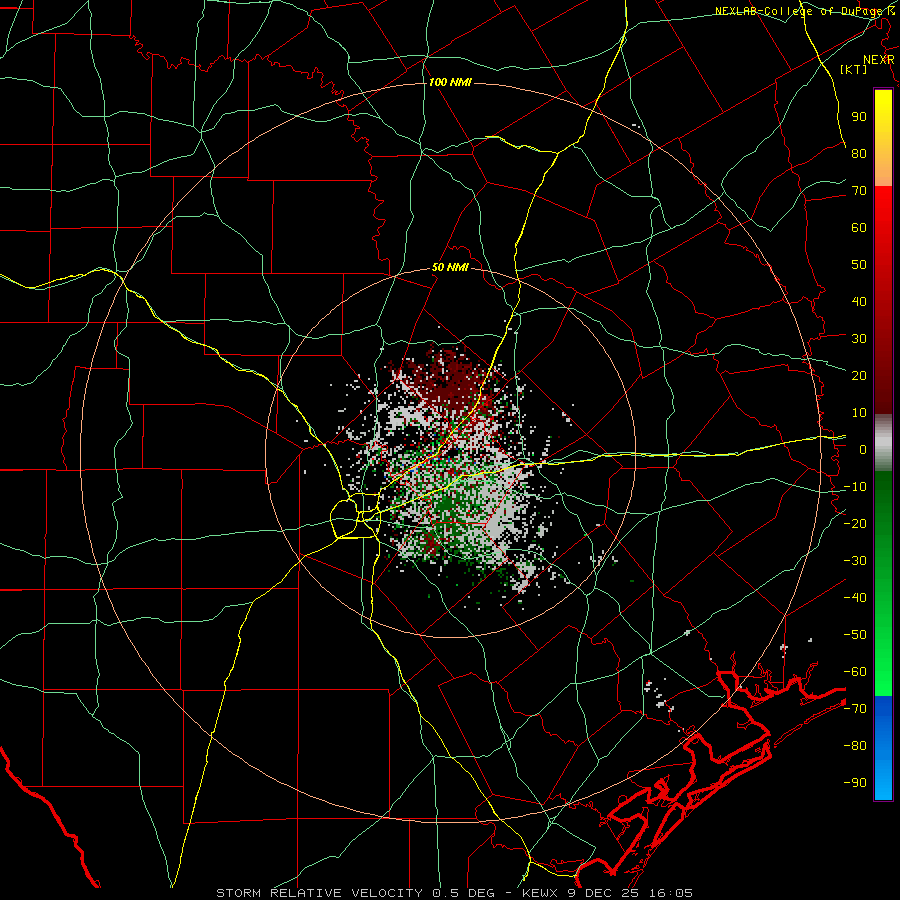Click the "-70" value on the velocity scale

(x=855, y=709)
